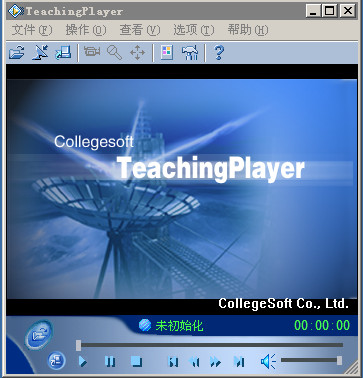Click the small round switch-mode button
363x378 pixels.
(x=56, y=361)
